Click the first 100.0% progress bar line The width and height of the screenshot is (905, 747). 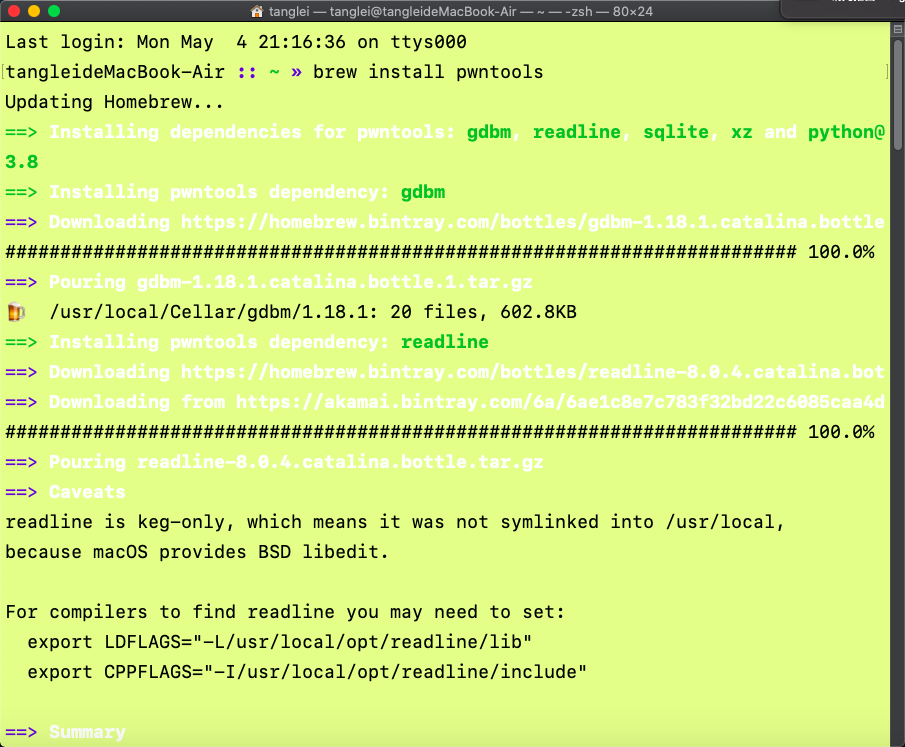440,252
